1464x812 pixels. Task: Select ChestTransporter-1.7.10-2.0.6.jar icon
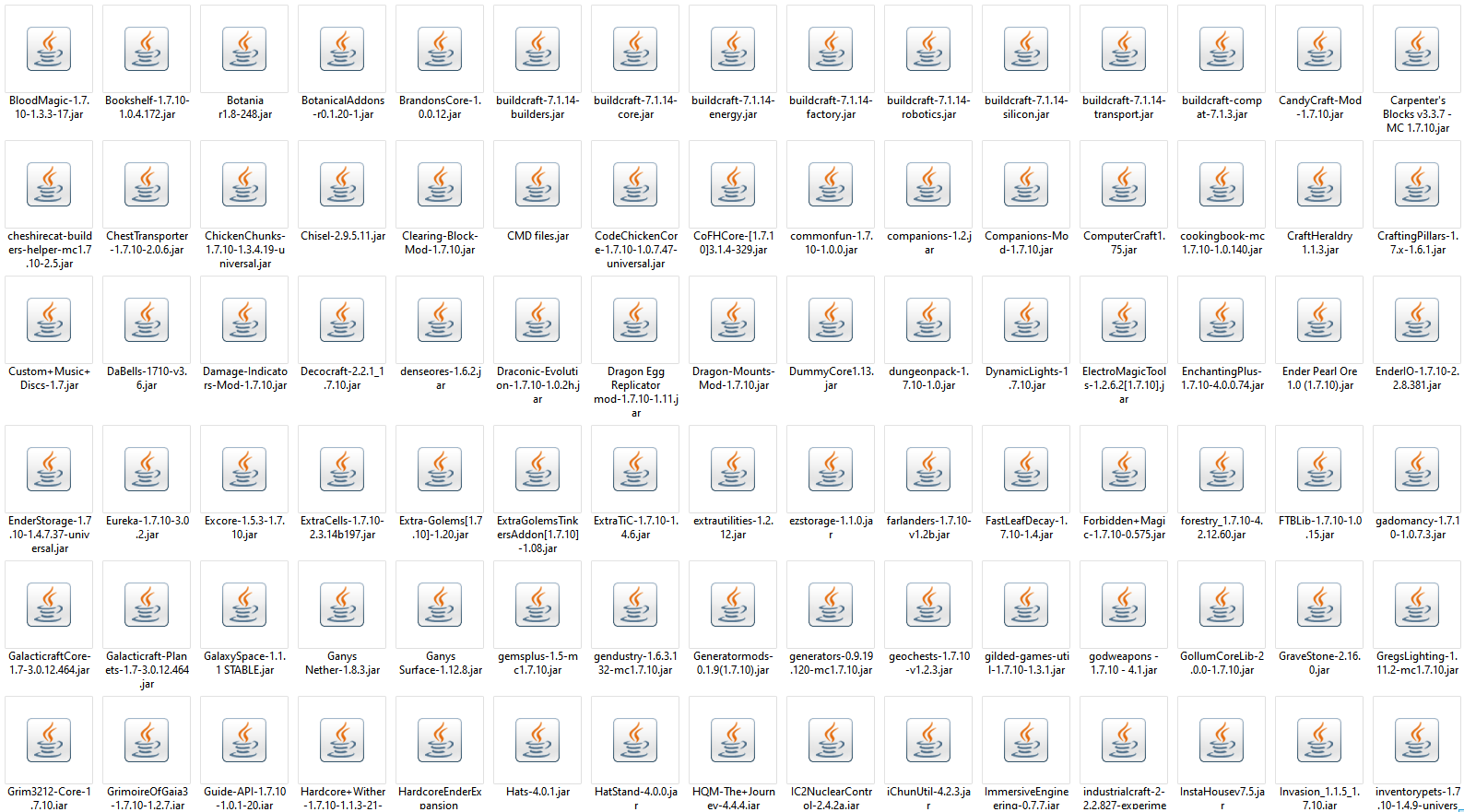point(147,184)
